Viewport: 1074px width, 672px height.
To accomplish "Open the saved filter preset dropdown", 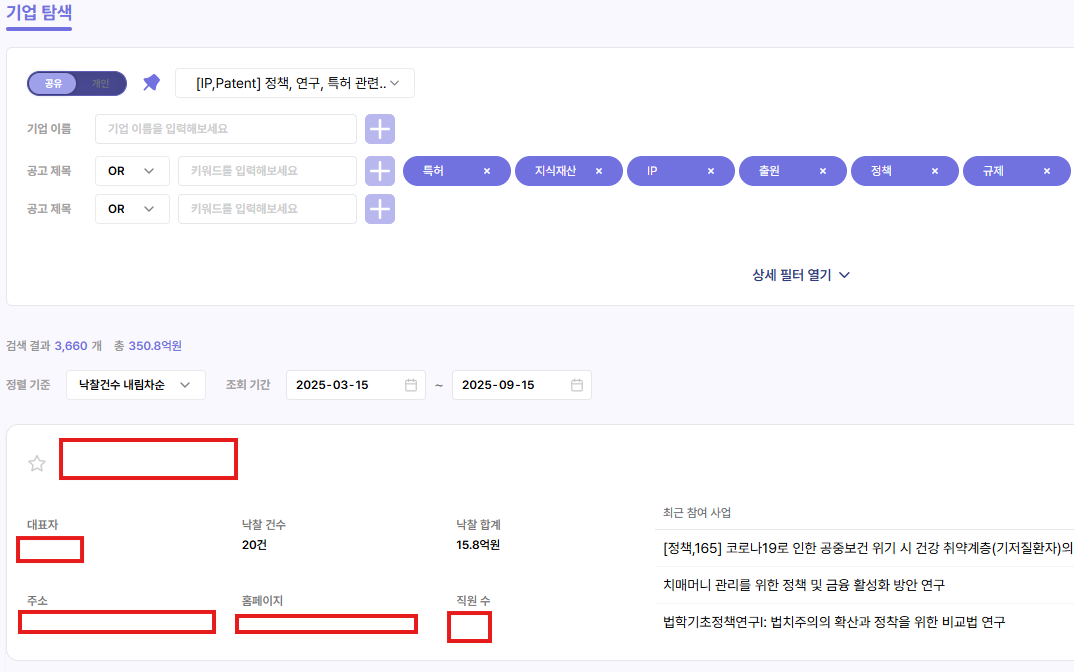I will click(296, 83).
